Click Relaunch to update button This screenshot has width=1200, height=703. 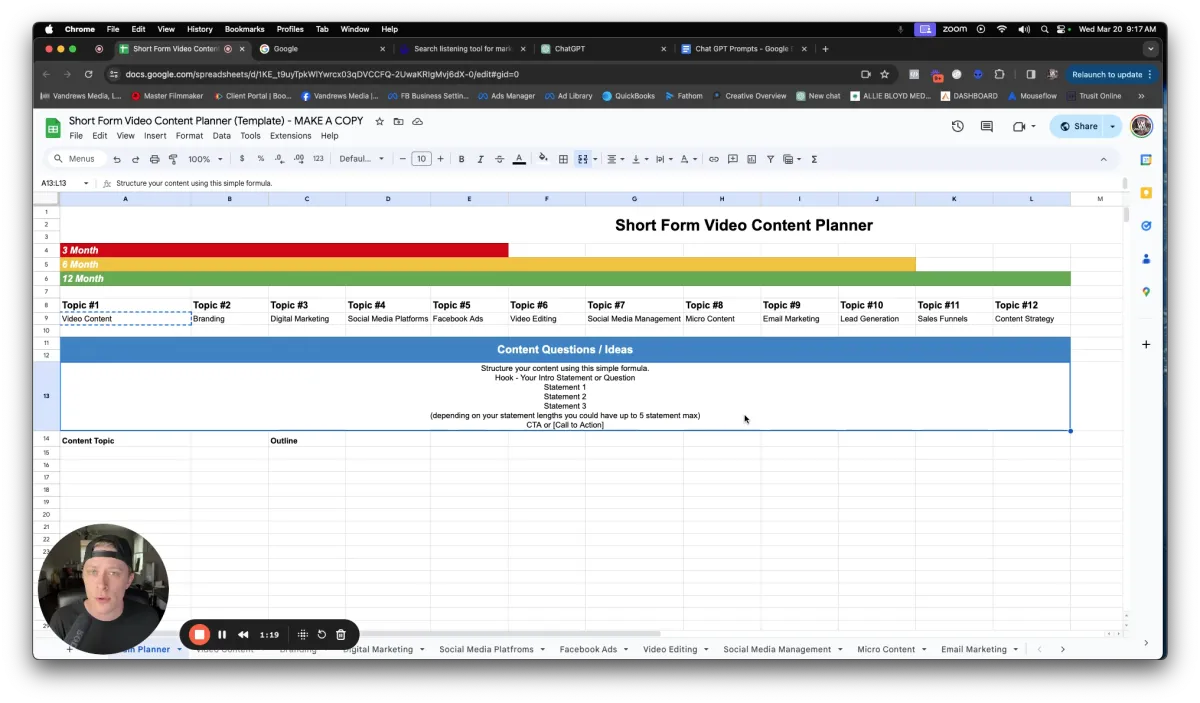click(x=1107, y=74)
